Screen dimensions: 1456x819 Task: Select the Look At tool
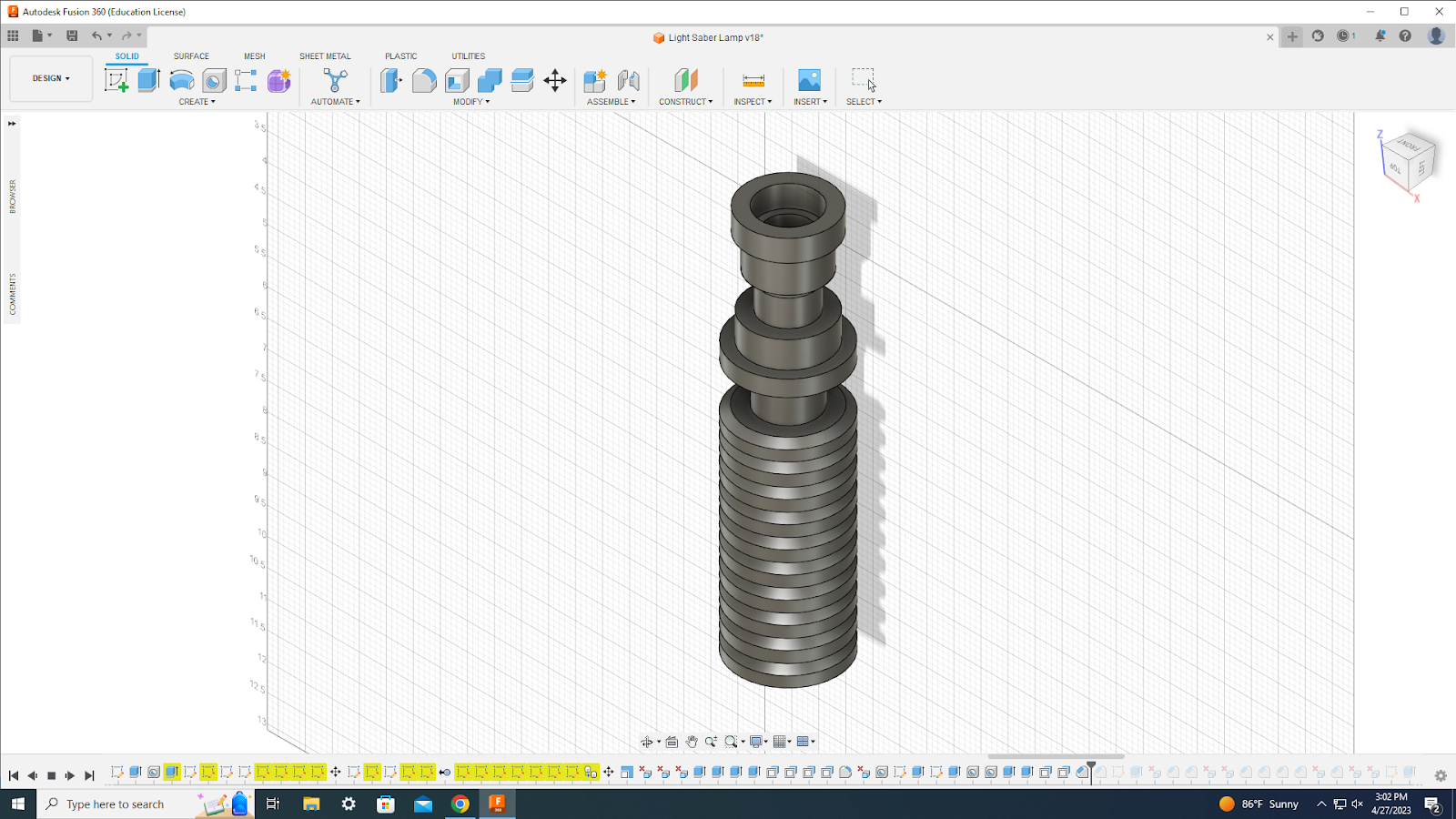[672, 742]
